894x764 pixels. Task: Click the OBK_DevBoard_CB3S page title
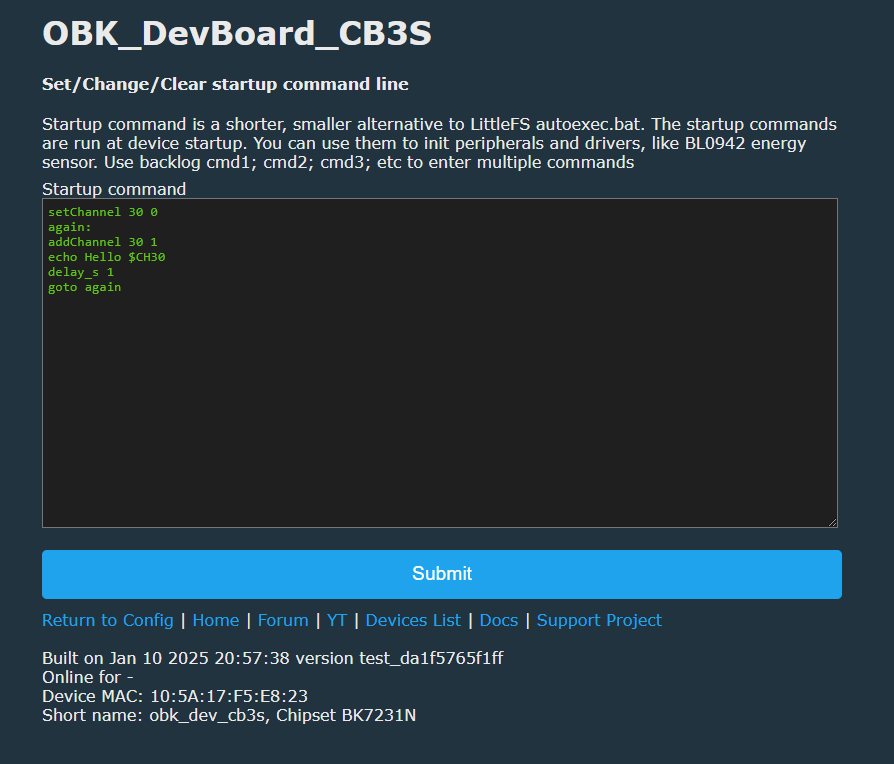[237, 34]
